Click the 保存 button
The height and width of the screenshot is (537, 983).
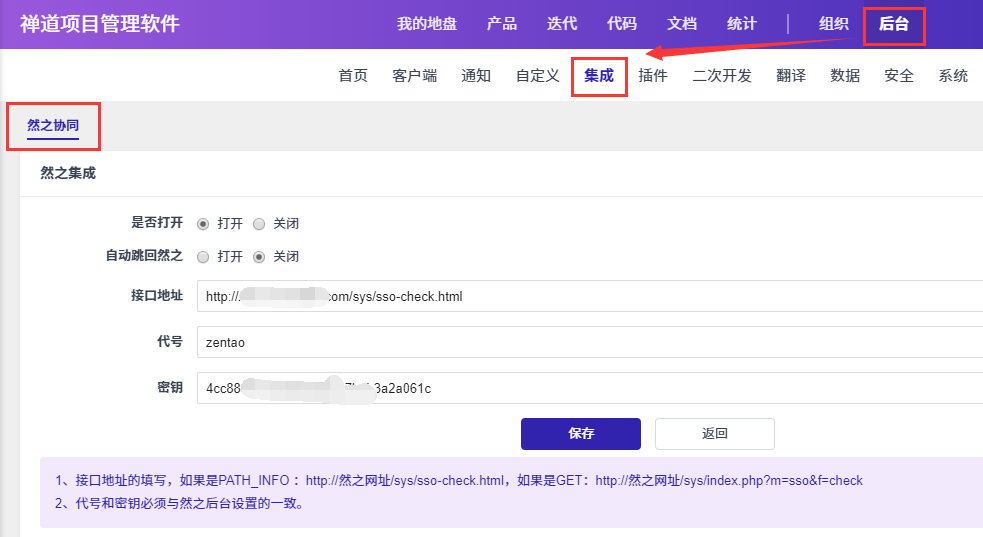[x=580, y=434]
